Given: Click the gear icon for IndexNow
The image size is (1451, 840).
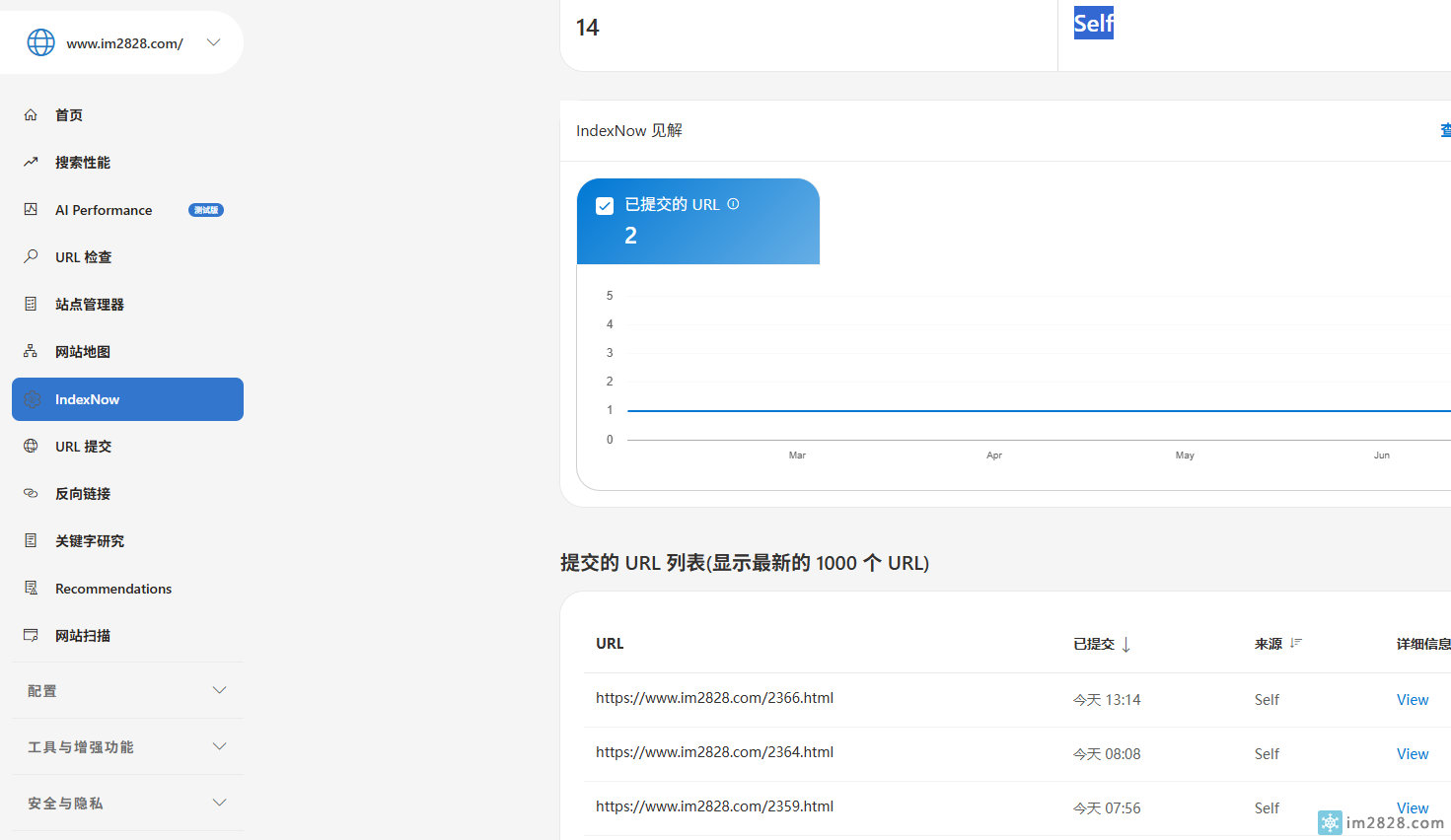Looking at the screenshot, I should 33,399.
